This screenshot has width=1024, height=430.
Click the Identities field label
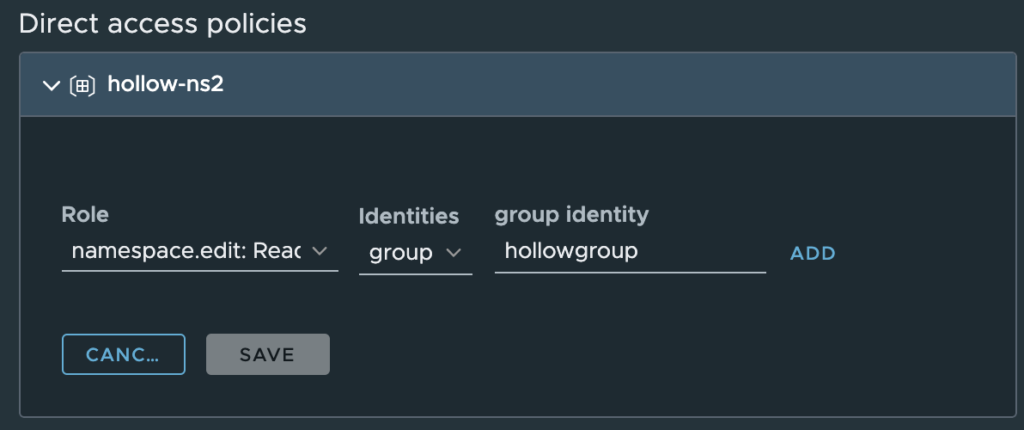(408, 216)
